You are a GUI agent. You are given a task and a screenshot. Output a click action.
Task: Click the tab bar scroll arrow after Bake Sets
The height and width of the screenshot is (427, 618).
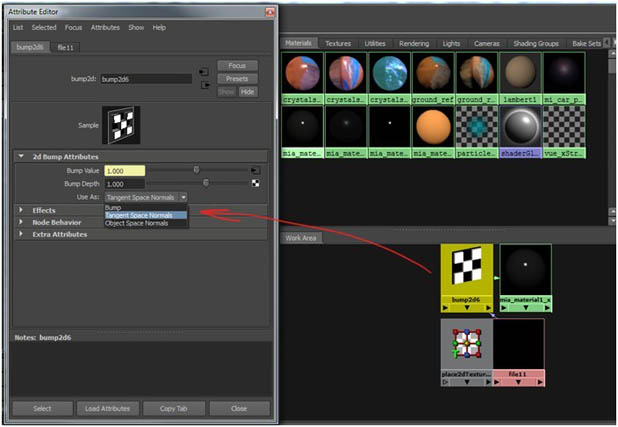point(607,42)
